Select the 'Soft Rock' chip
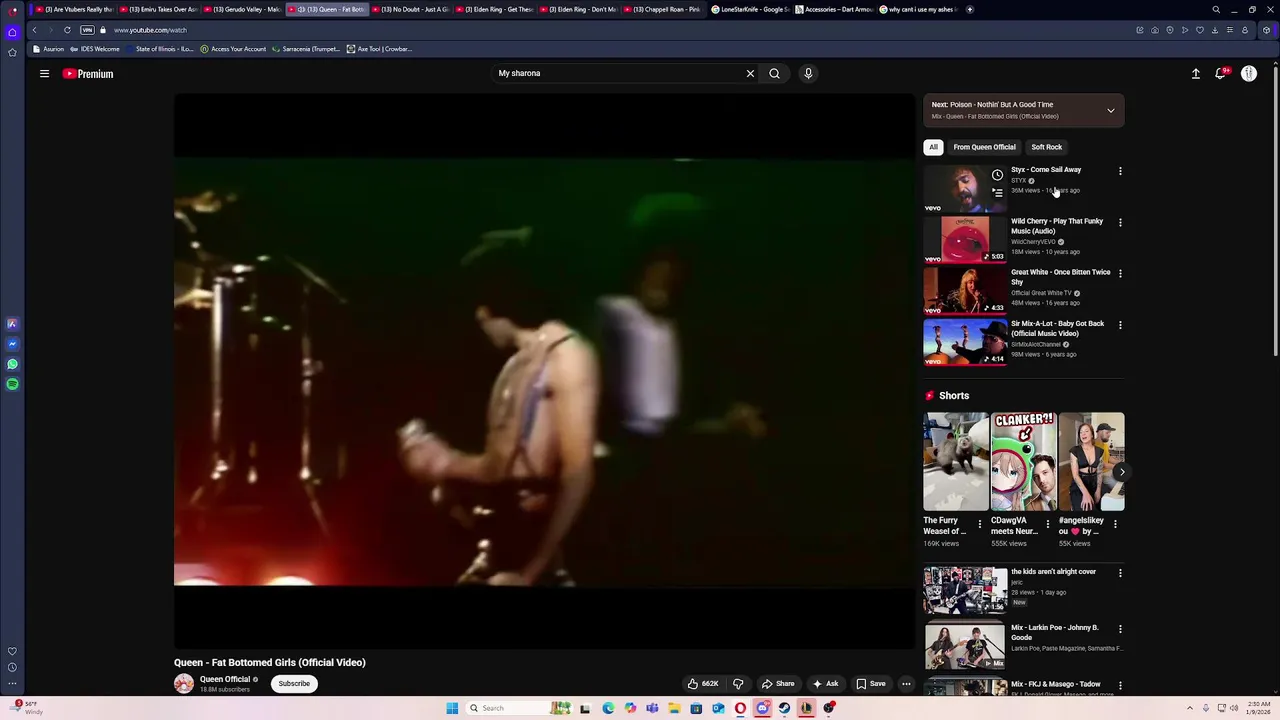The height and width of the screenshot is (720, 1280). (x=1046, y=147)
